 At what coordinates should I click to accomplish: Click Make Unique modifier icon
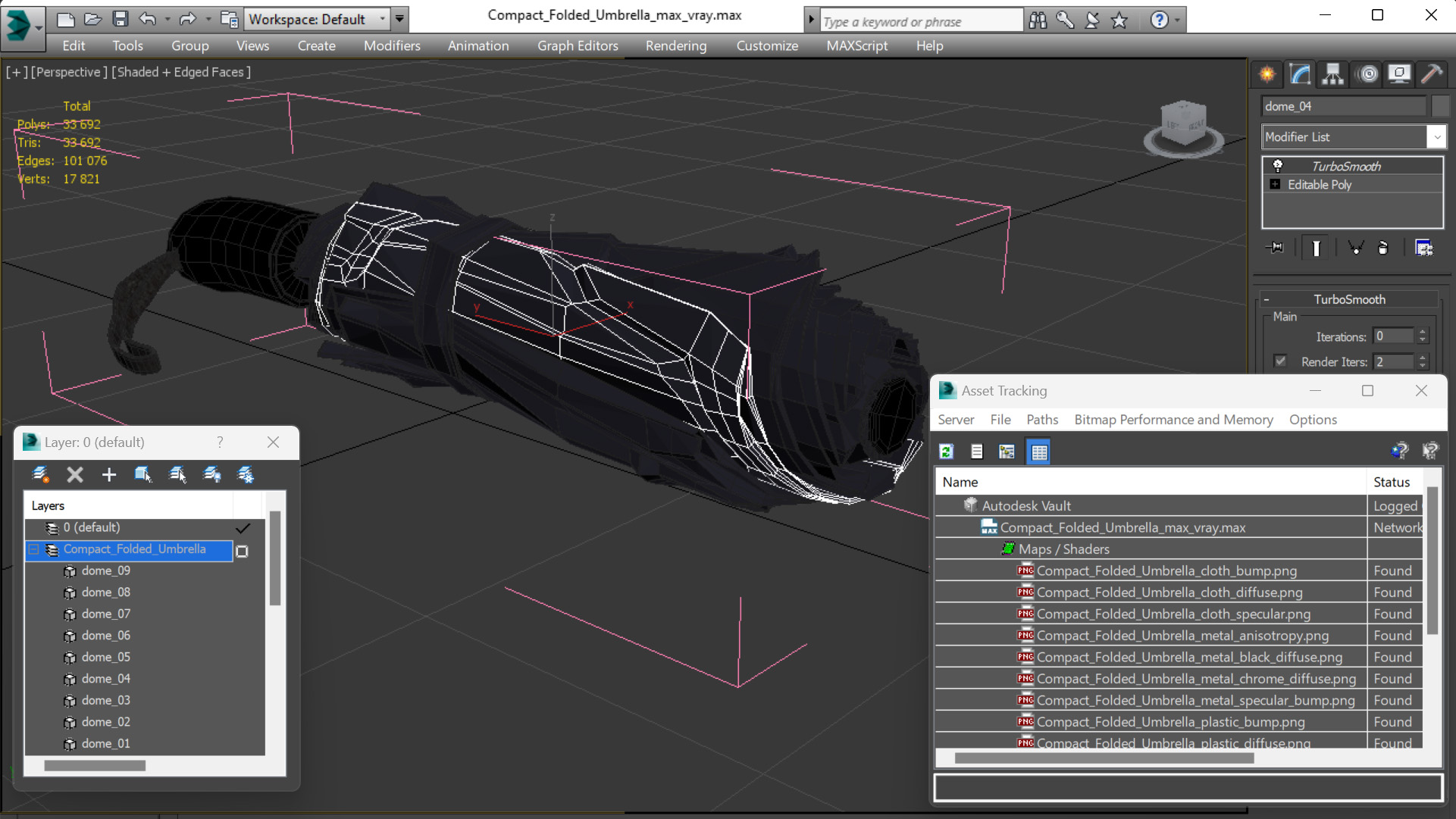tap(1355, 248)
